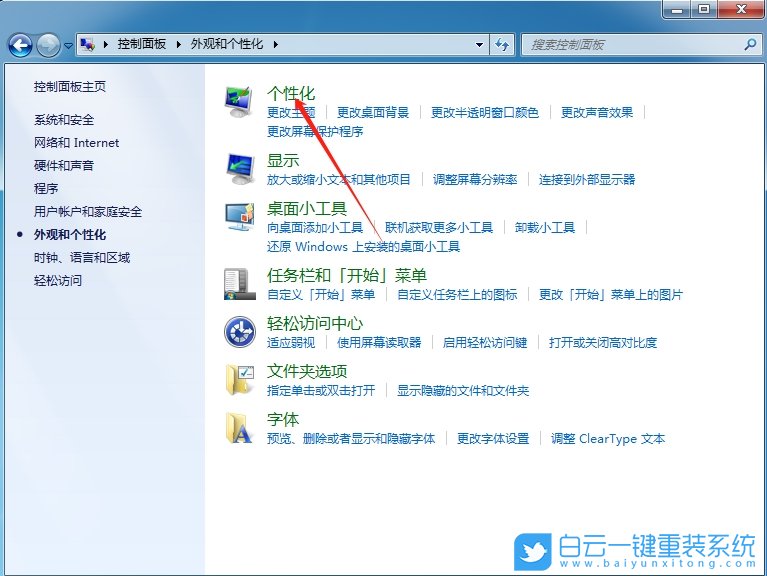Click 打开或关闭高对比度 link

pyautogui.click(x=603, y=343)
